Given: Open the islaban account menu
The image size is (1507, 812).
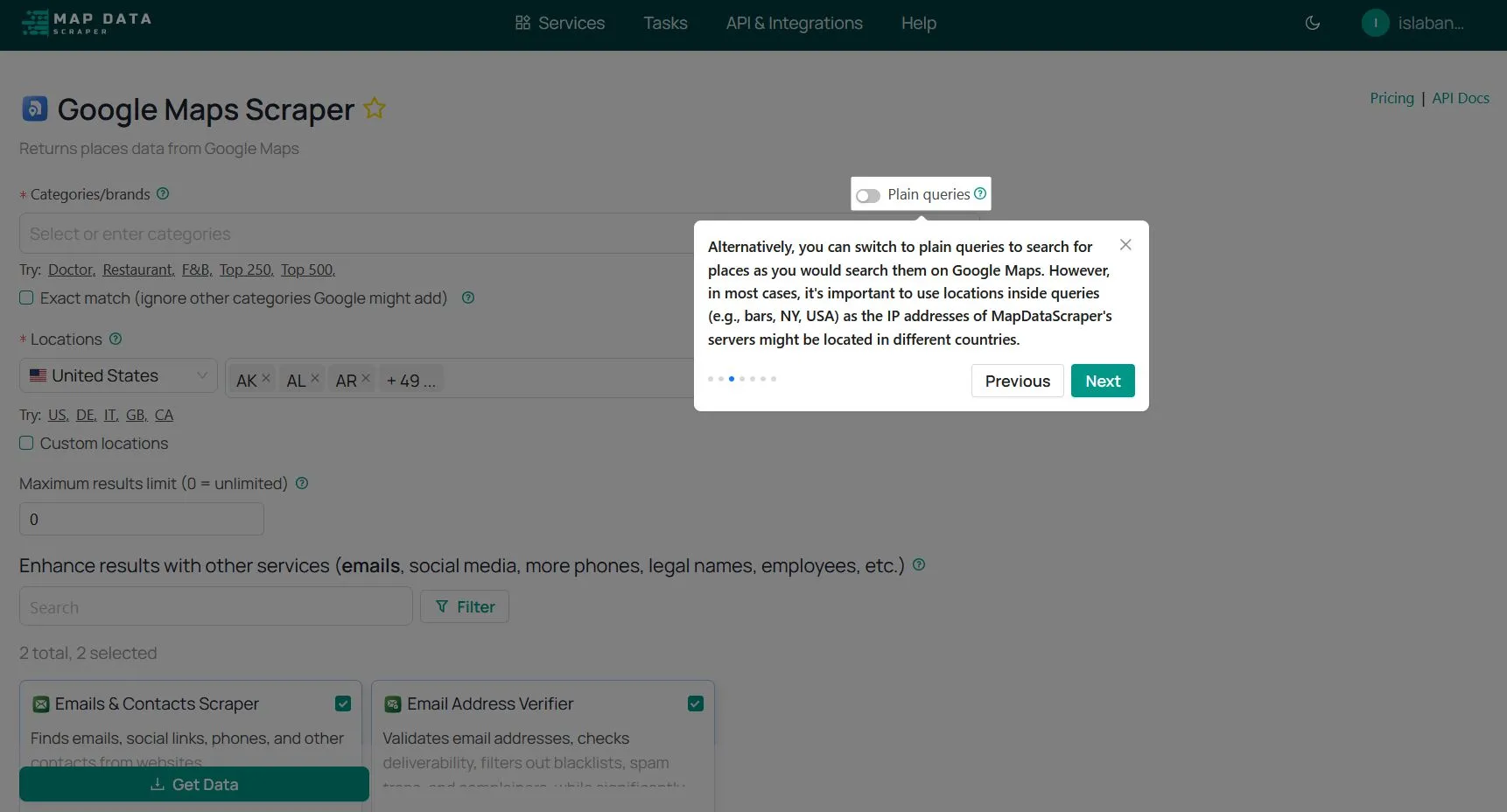Looking at the screenshot, I should [x=1413, y=24].
